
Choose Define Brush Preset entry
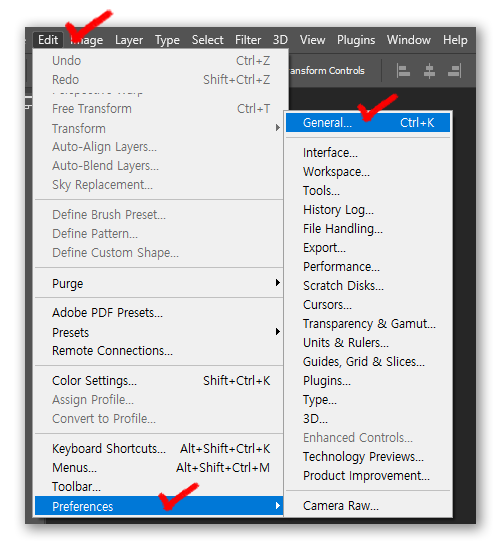click(159, 214)
